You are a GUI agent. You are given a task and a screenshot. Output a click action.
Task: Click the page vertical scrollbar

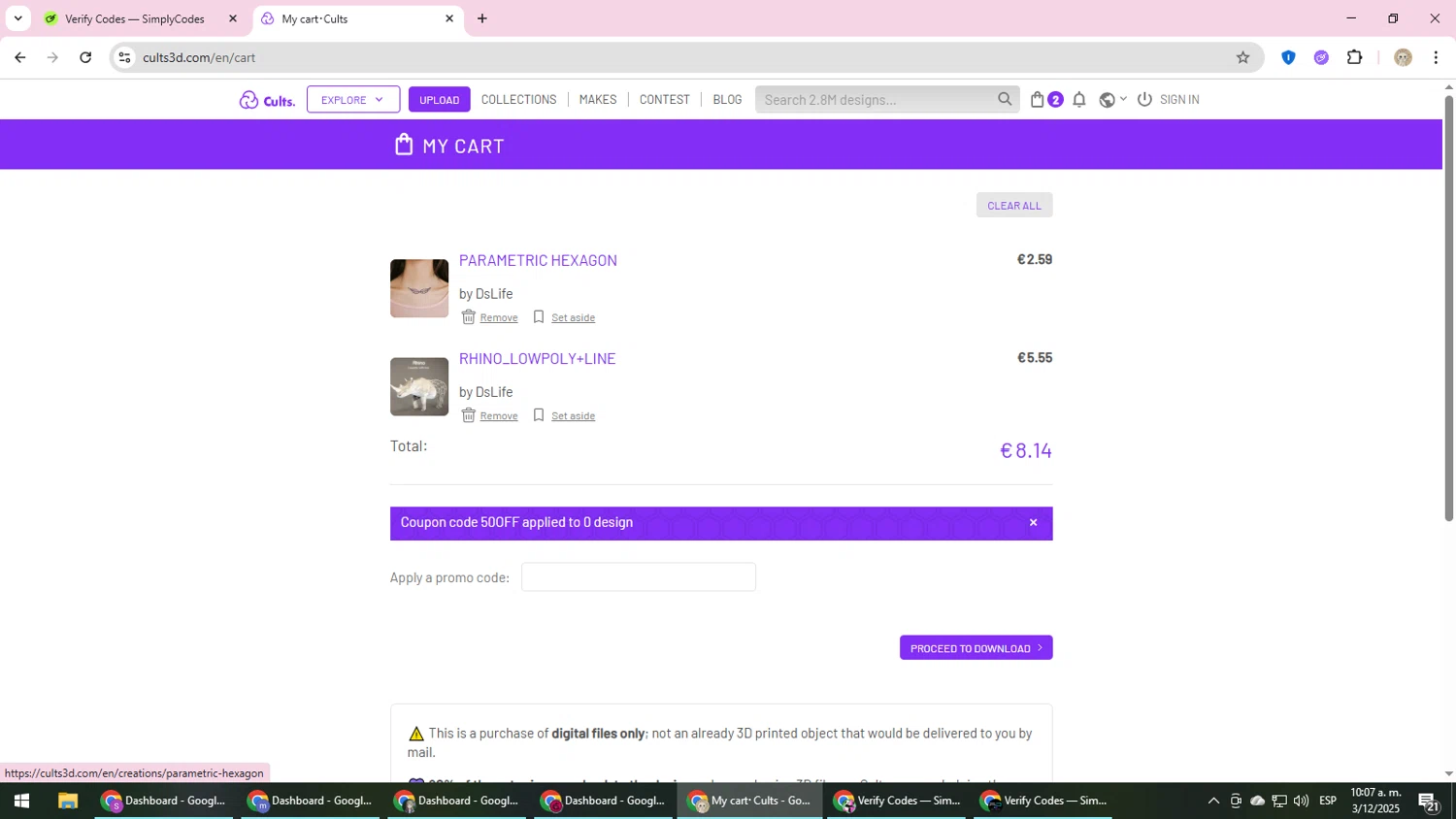1448,309
